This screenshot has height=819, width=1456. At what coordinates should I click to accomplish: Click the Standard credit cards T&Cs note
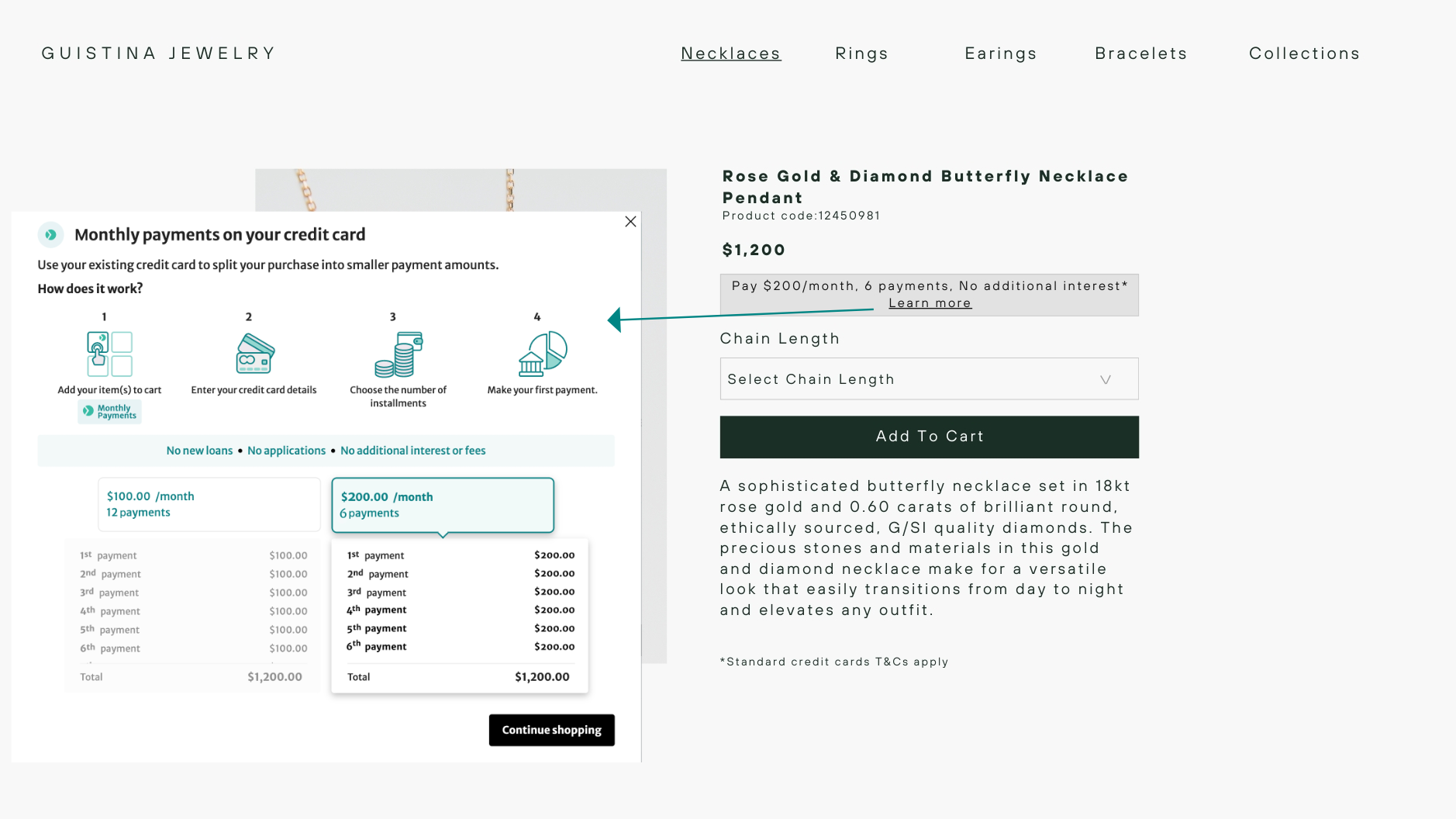tap(834, 662)
